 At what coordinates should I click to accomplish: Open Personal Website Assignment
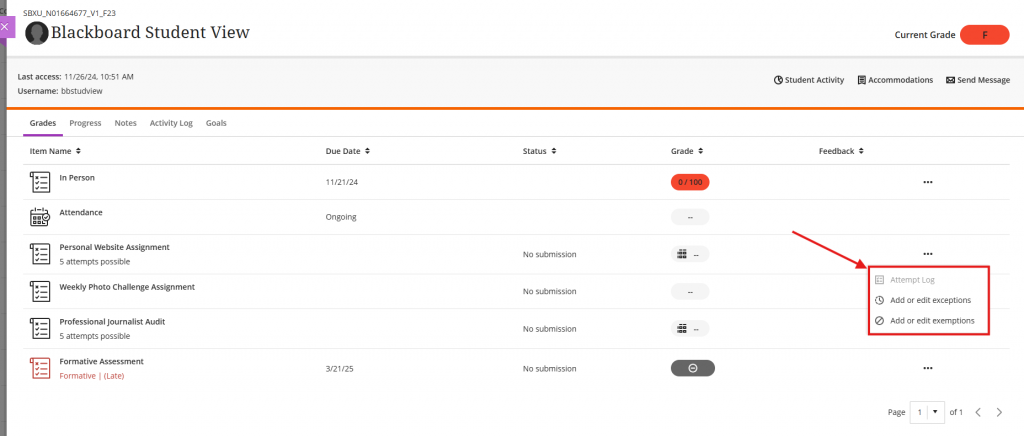click(114, 247)
